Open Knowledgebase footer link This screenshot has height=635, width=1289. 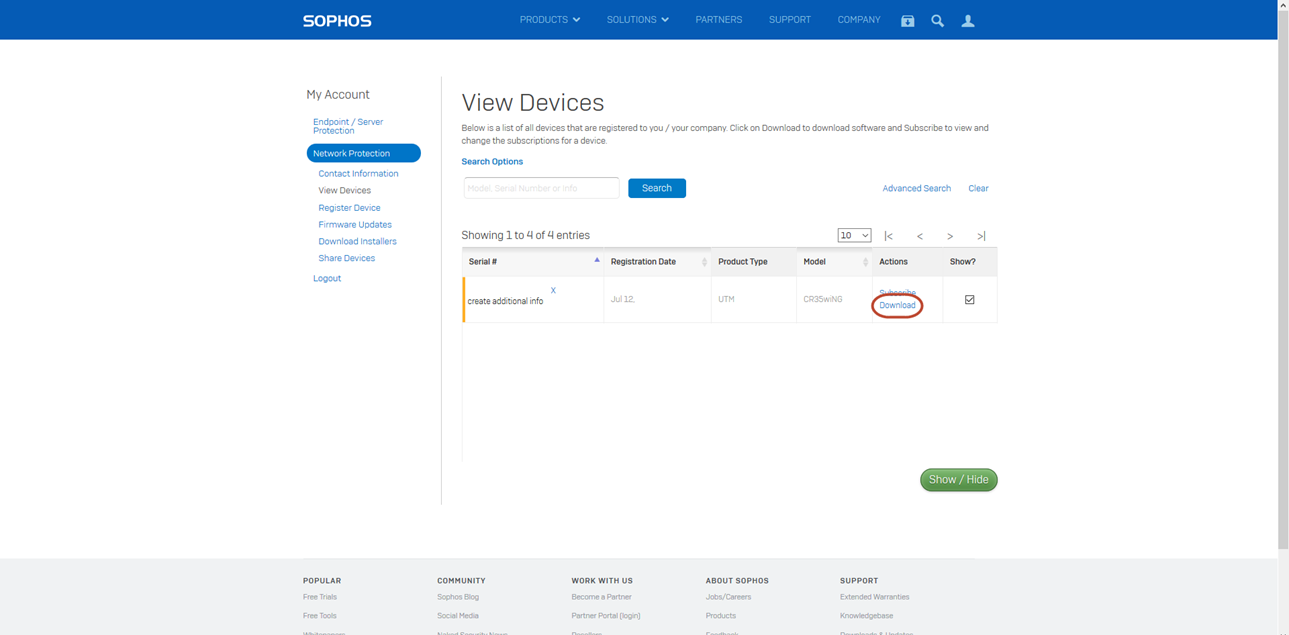[867, 616]
